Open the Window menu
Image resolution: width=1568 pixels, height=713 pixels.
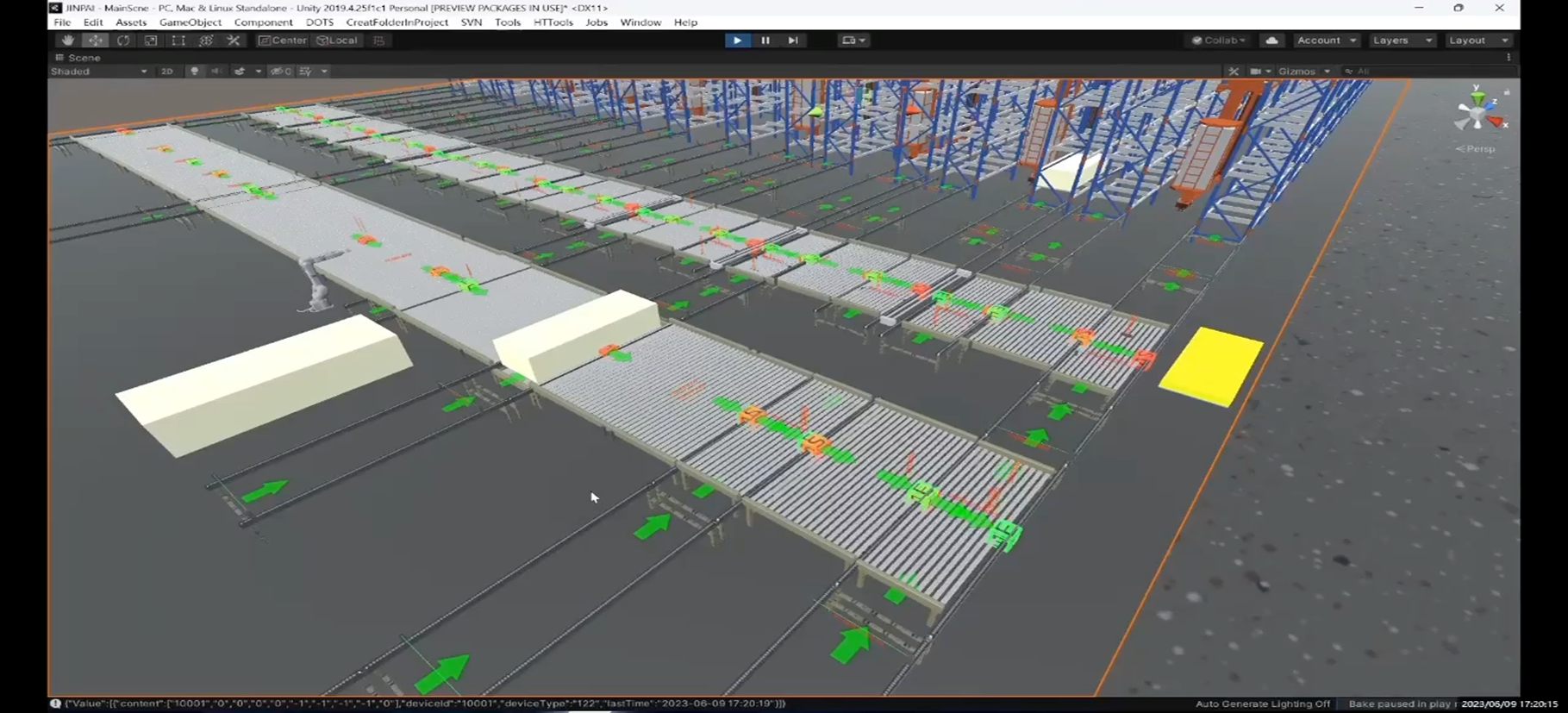tap(640, 22)
